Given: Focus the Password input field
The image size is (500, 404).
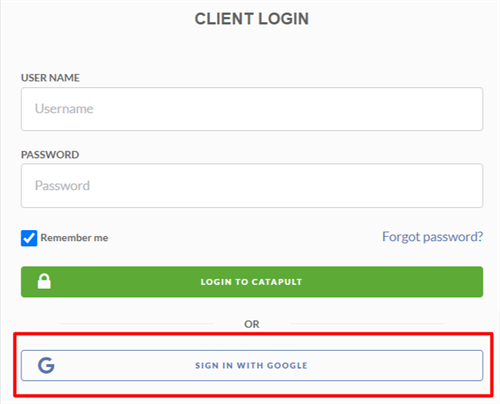Looking at the screenshot, I should [x=252, y=186].
